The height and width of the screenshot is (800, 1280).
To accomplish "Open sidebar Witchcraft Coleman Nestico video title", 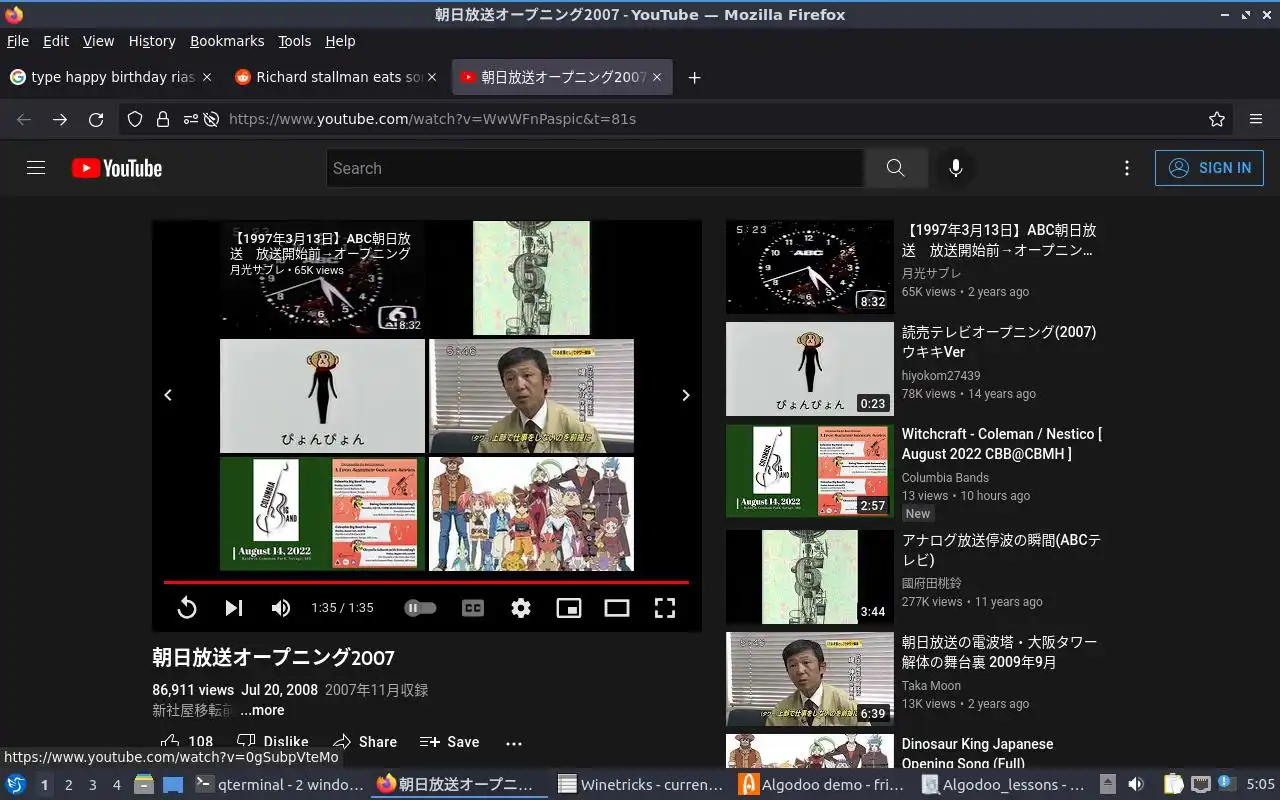I will 1002,444.
